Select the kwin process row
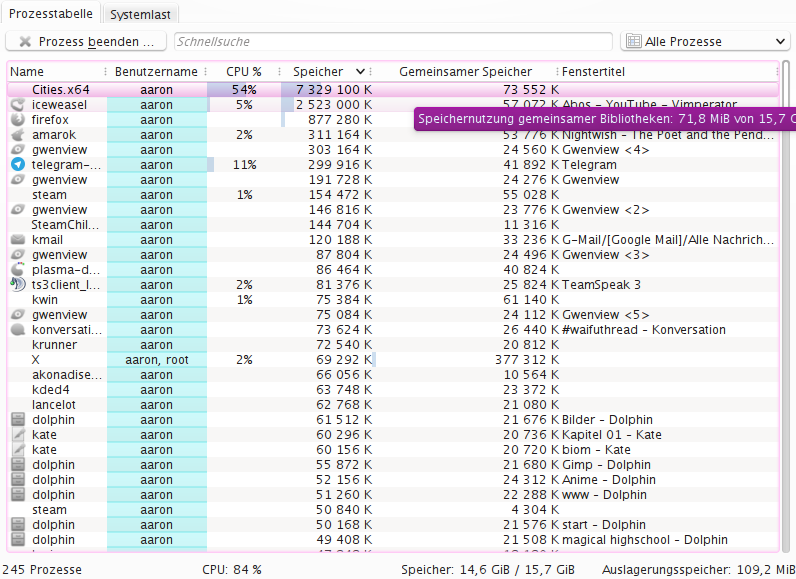 [393, 300]
